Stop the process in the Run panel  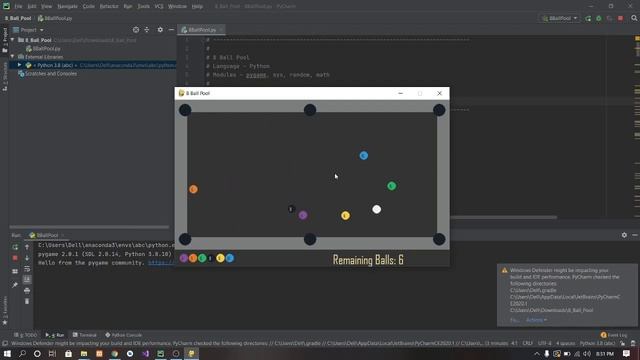pos(15,258)
